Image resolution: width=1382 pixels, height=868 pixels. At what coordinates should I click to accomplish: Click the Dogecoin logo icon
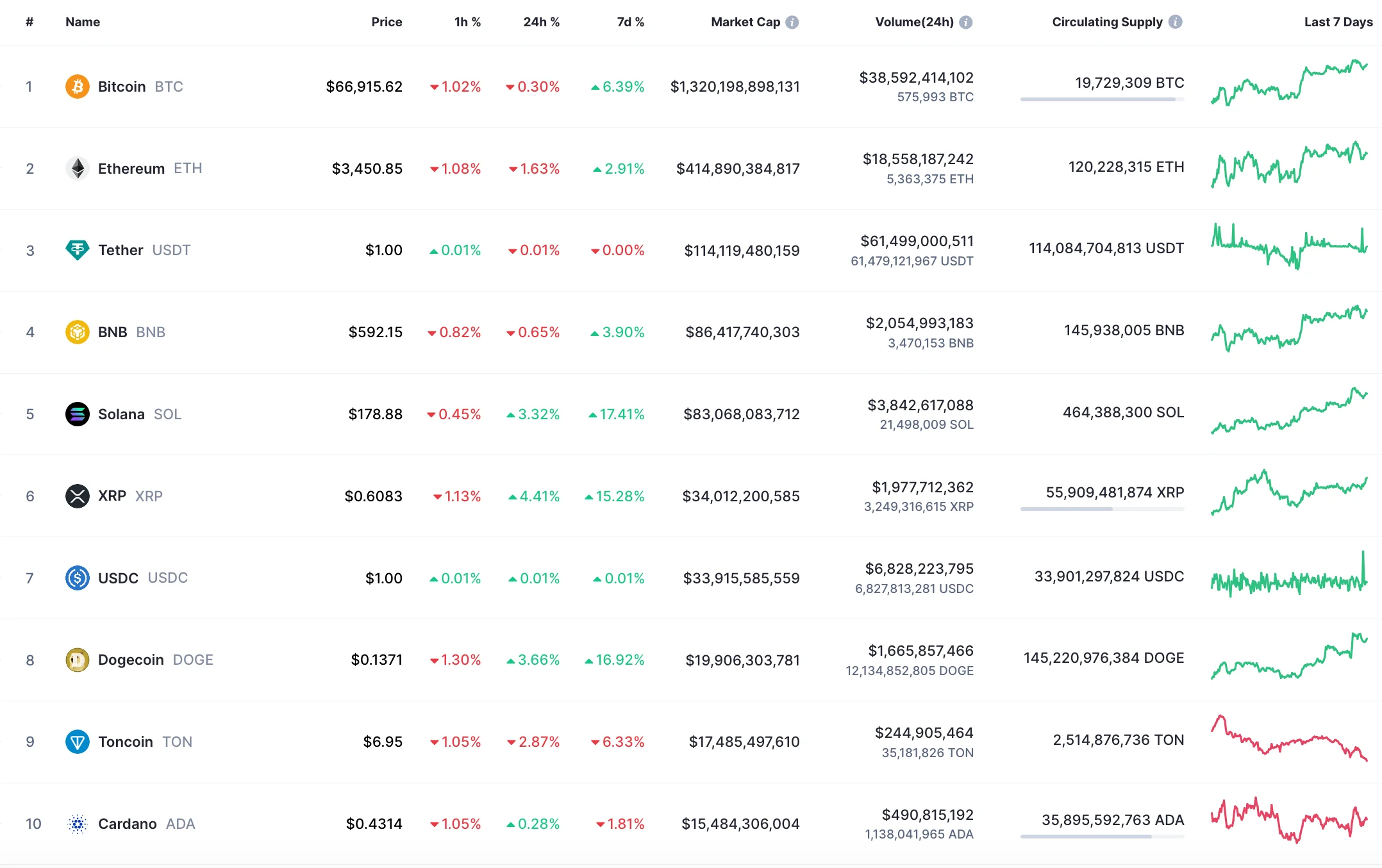click(x=78, y=660)
